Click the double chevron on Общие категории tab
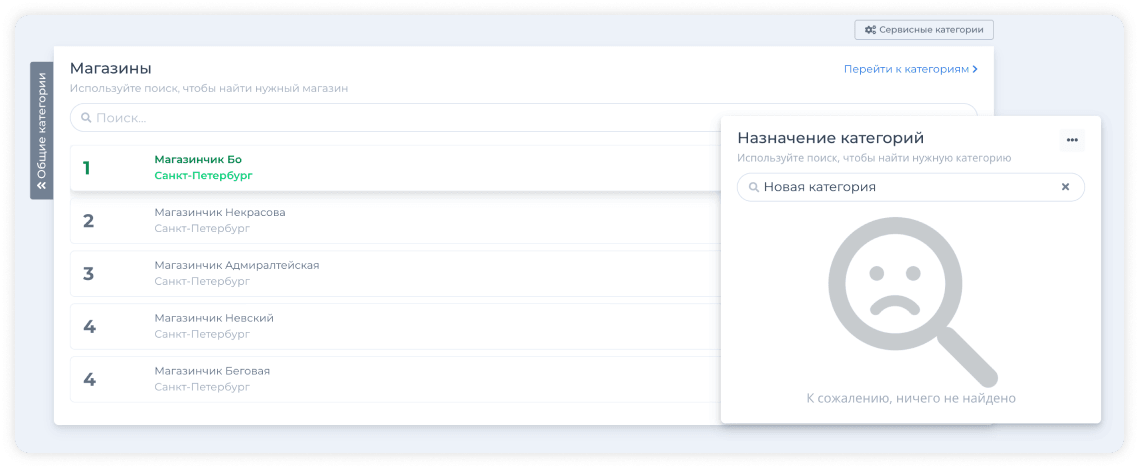The image size is (1139, 468). (x=41, y=185)
